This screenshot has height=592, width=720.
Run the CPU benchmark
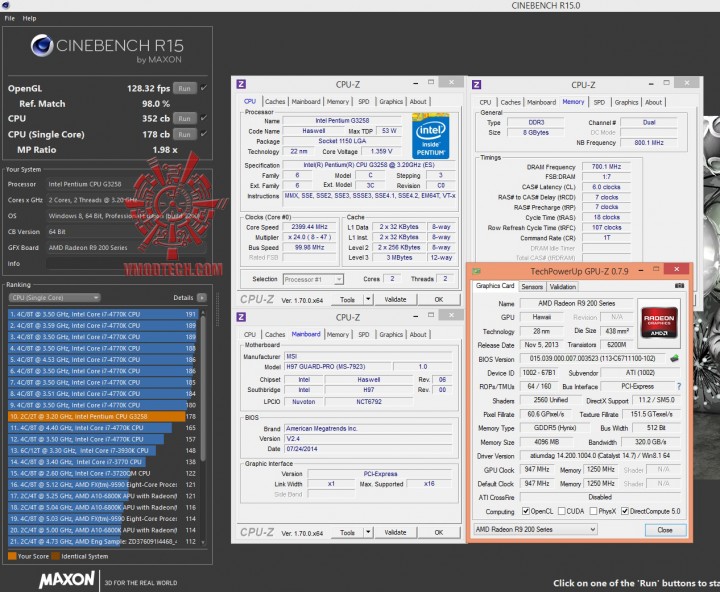point(185,118)
